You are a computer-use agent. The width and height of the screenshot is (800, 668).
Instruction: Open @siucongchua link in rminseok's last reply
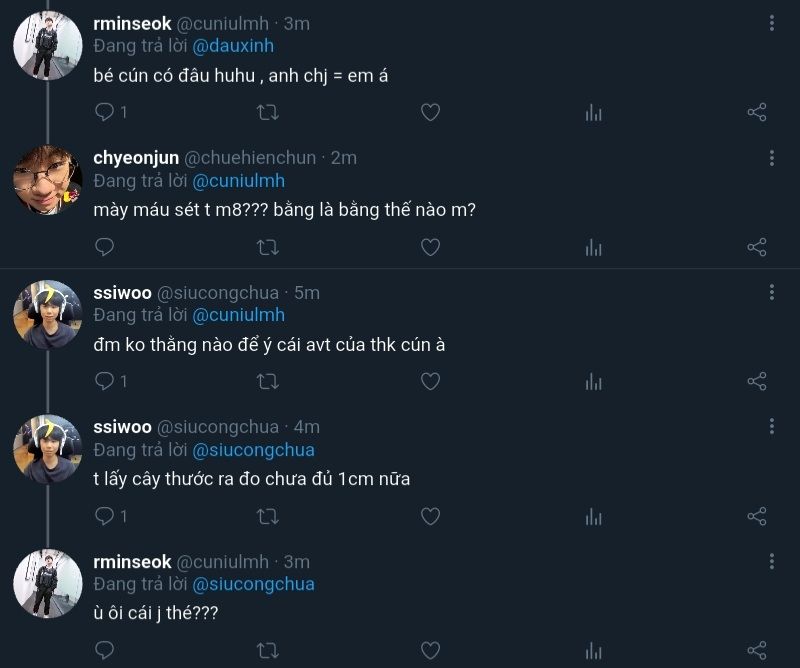pyautogui.click(x=253, y=584)
